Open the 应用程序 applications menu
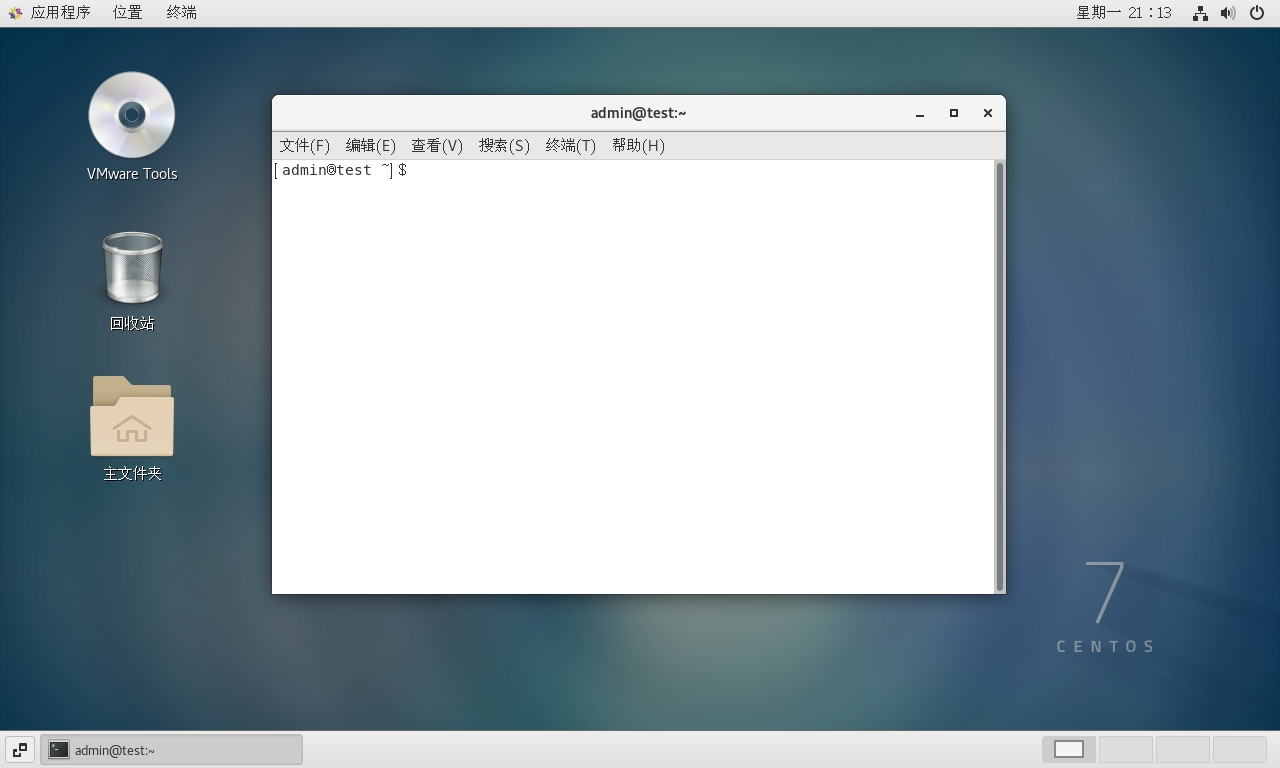Viewport: 1280px width, 768px height. point(60,13)
